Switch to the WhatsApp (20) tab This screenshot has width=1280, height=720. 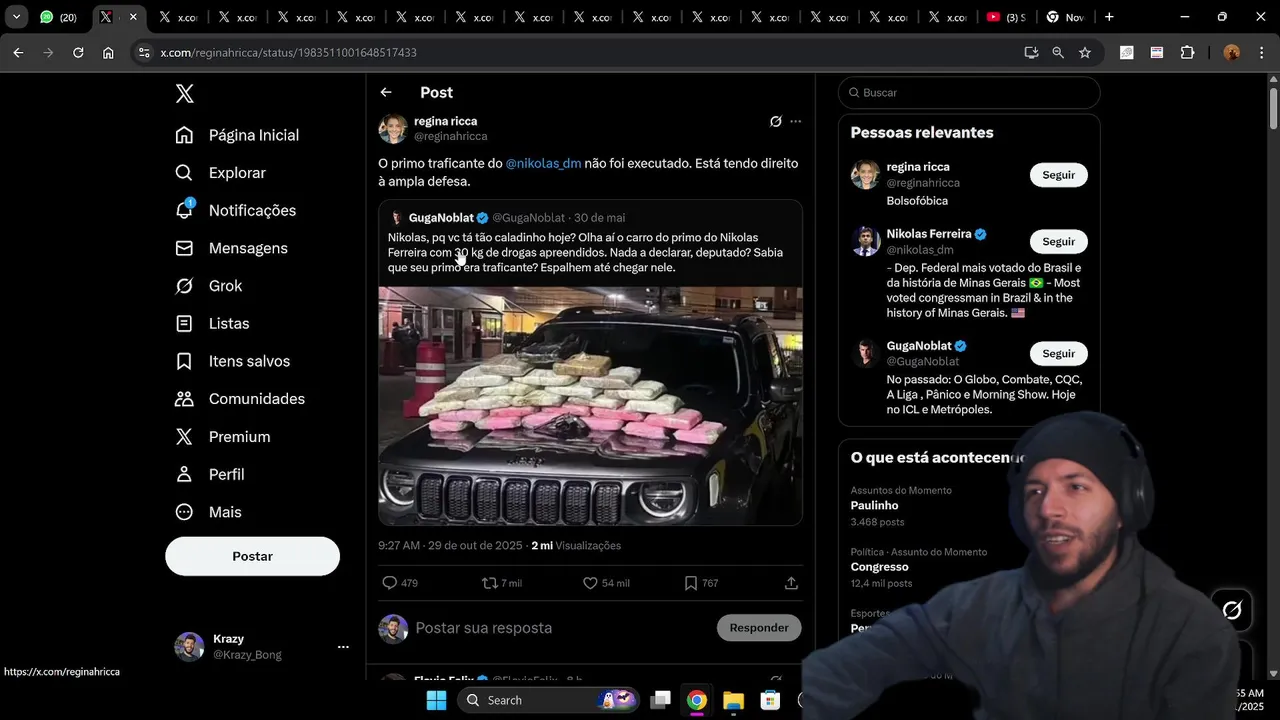tap(59, 17)
